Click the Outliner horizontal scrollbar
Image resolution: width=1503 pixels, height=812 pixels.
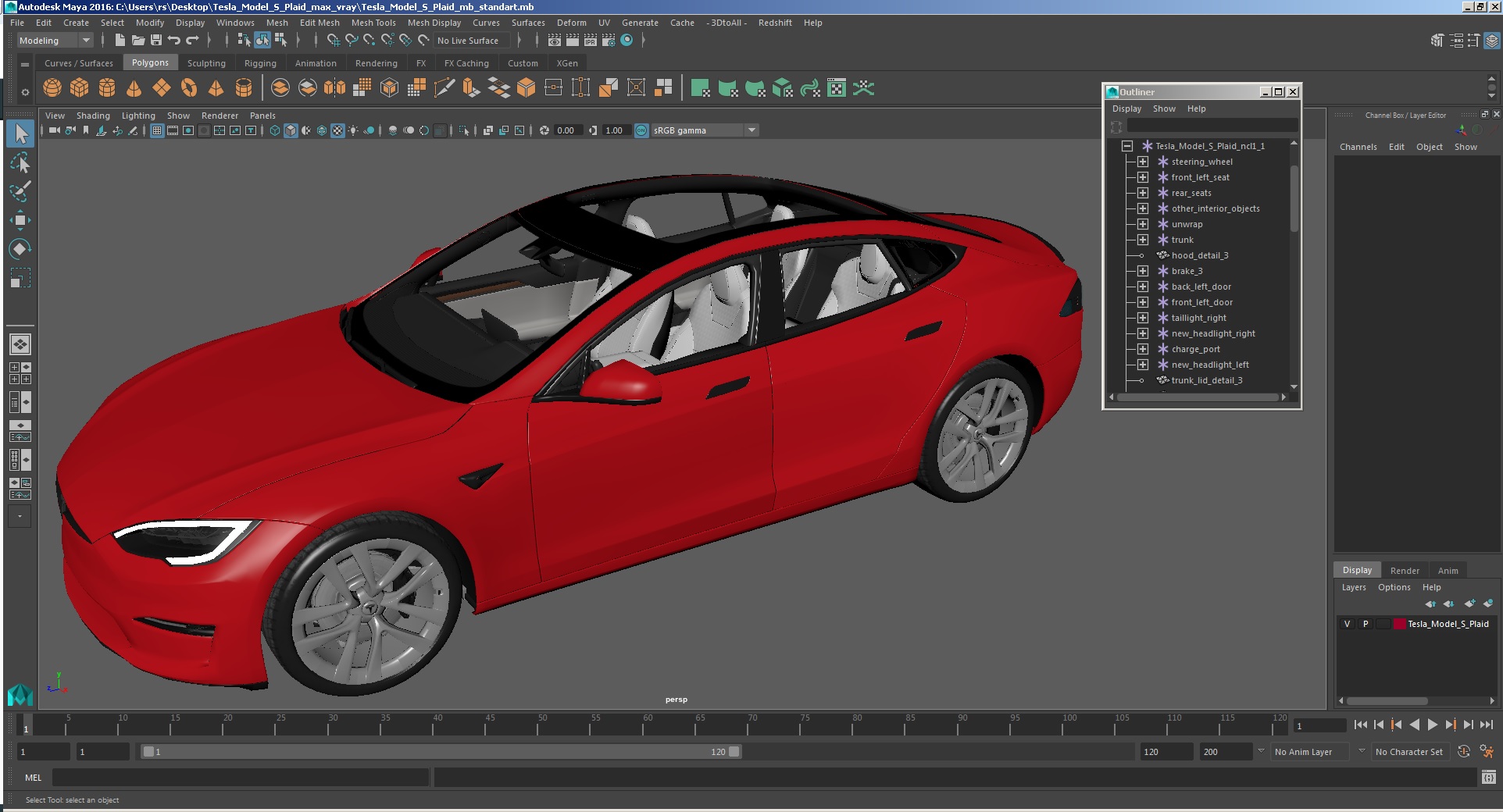click(x=1198, y=397)
